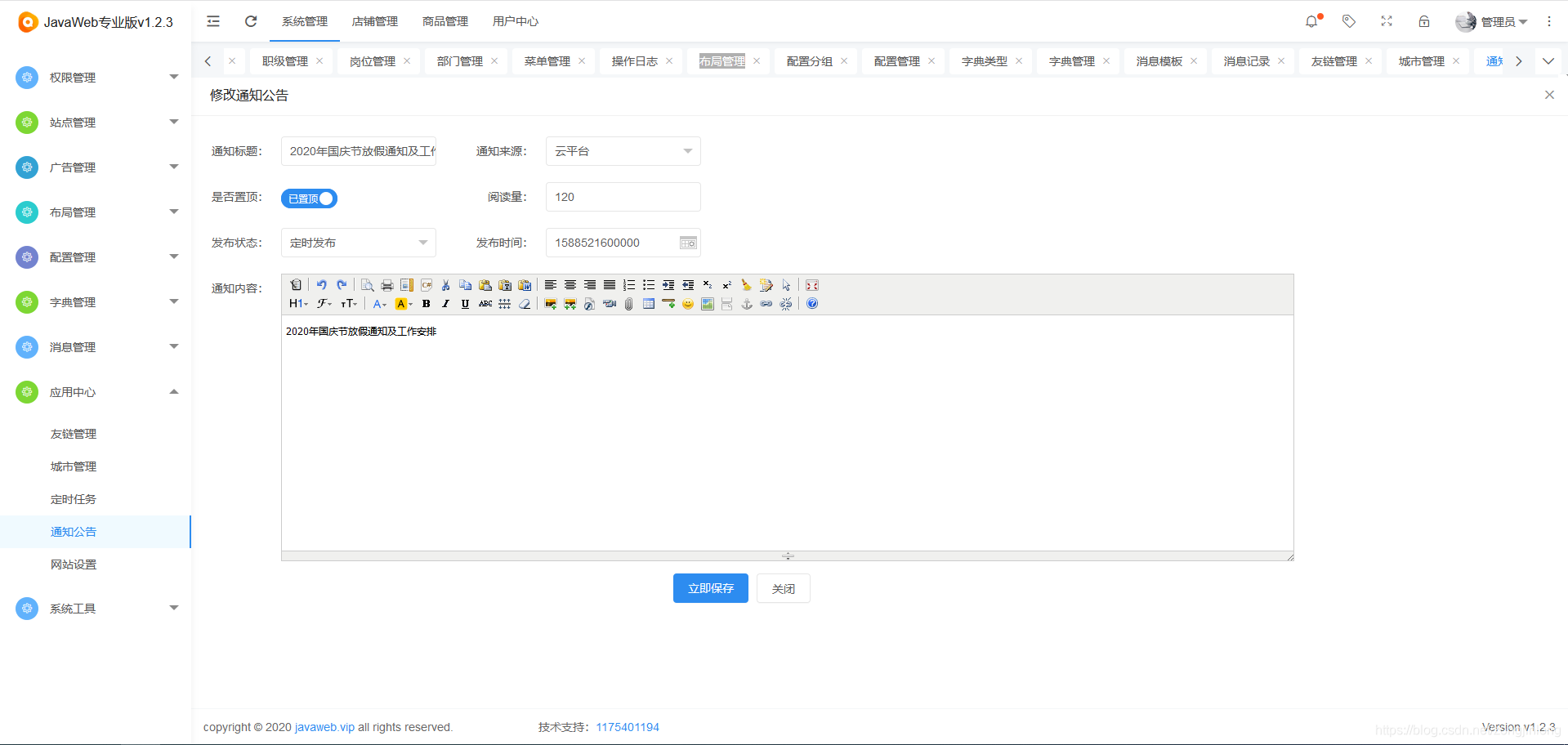Click the editor fullscreen icon
The image size is (1568, 745).
(x=812, y=285)
